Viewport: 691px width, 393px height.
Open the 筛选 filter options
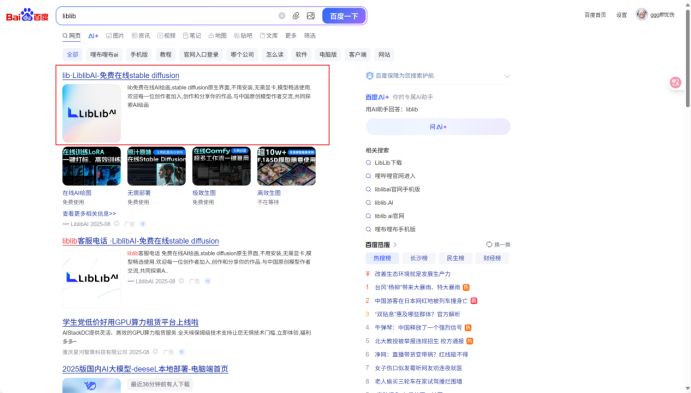pos(310,36)
